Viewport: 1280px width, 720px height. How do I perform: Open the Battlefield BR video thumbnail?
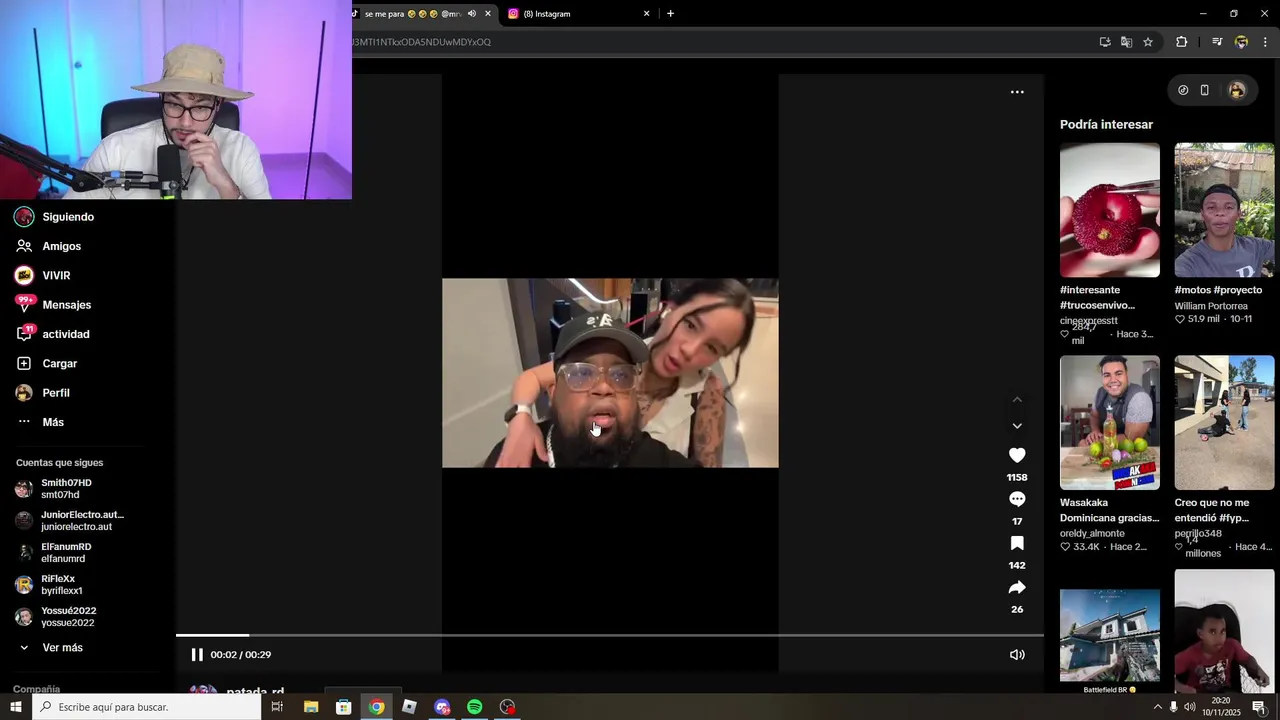click(x=1110, y=637)
